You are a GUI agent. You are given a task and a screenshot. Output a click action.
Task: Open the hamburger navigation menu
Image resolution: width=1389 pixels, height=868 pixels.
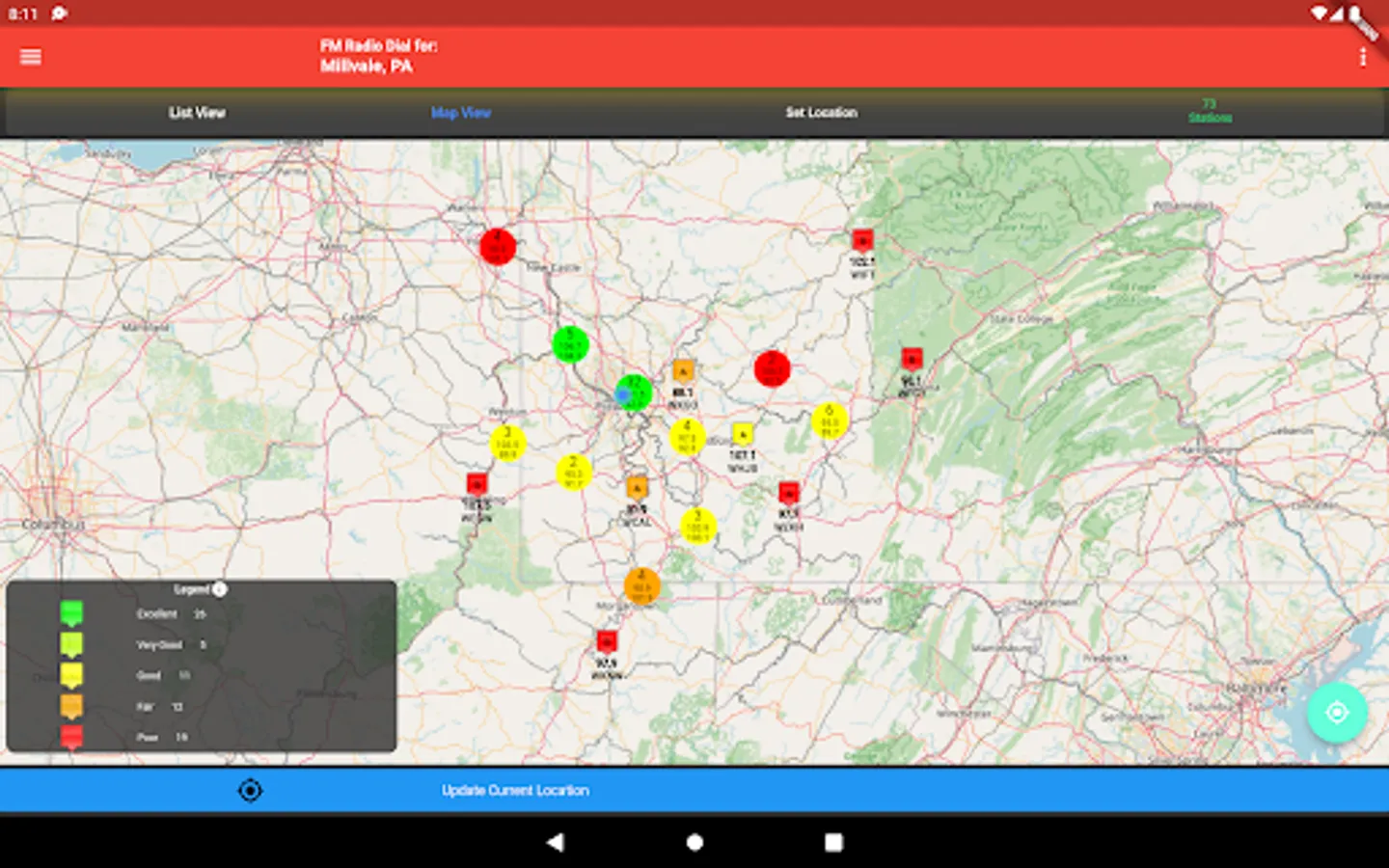(x=31, y=57)
